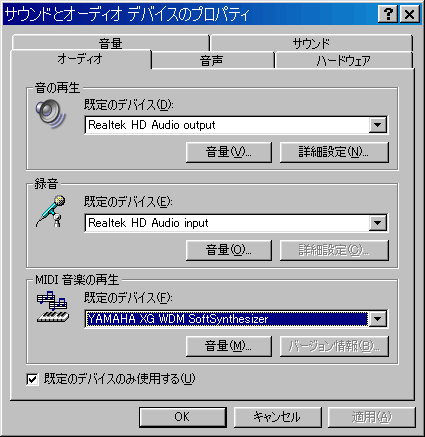Expand the Realtek HD Audio input dropdown
The height and width of the screenshot is (437, 425).
(x=378, y=223)
